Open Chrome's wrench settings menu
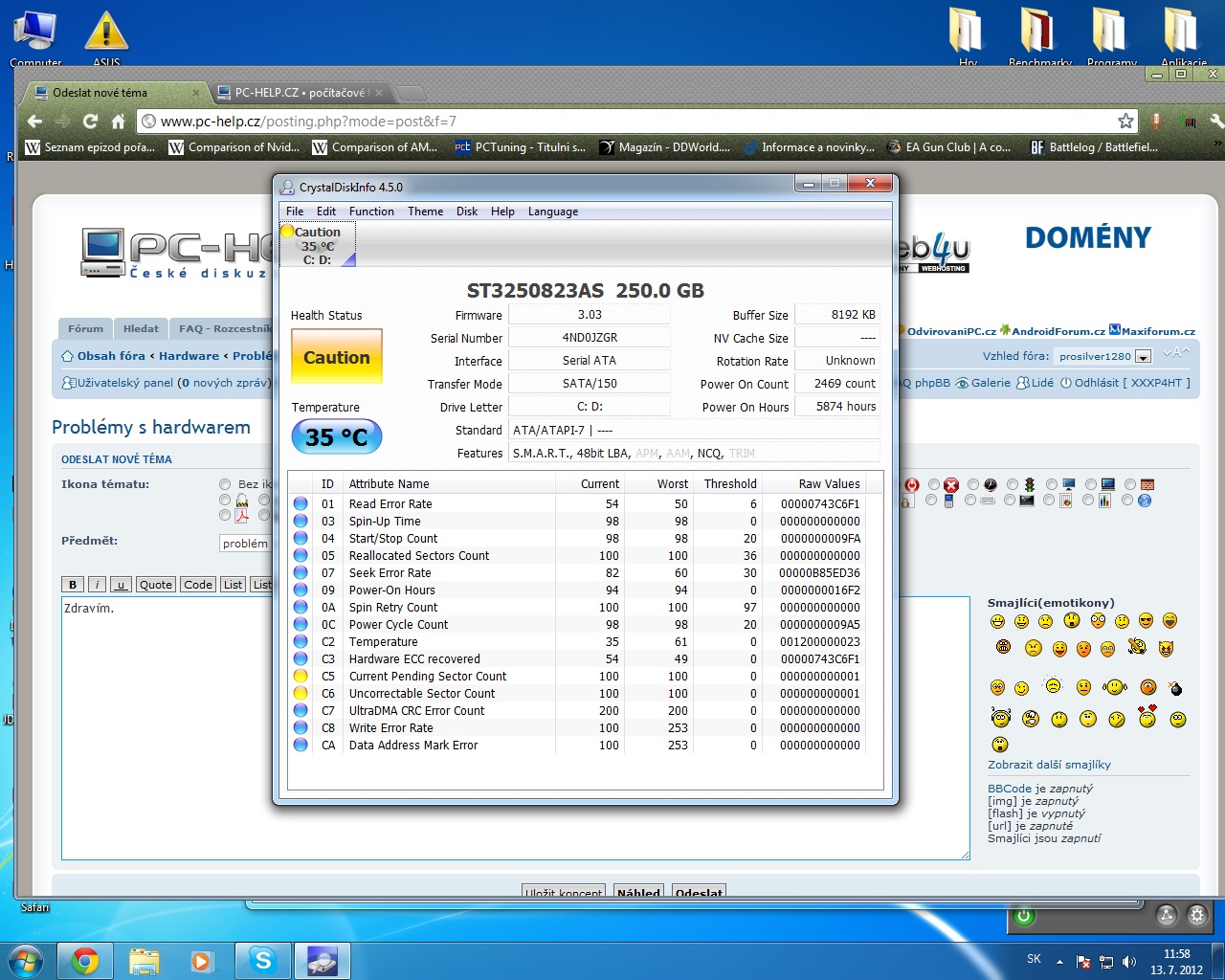 1215,122
